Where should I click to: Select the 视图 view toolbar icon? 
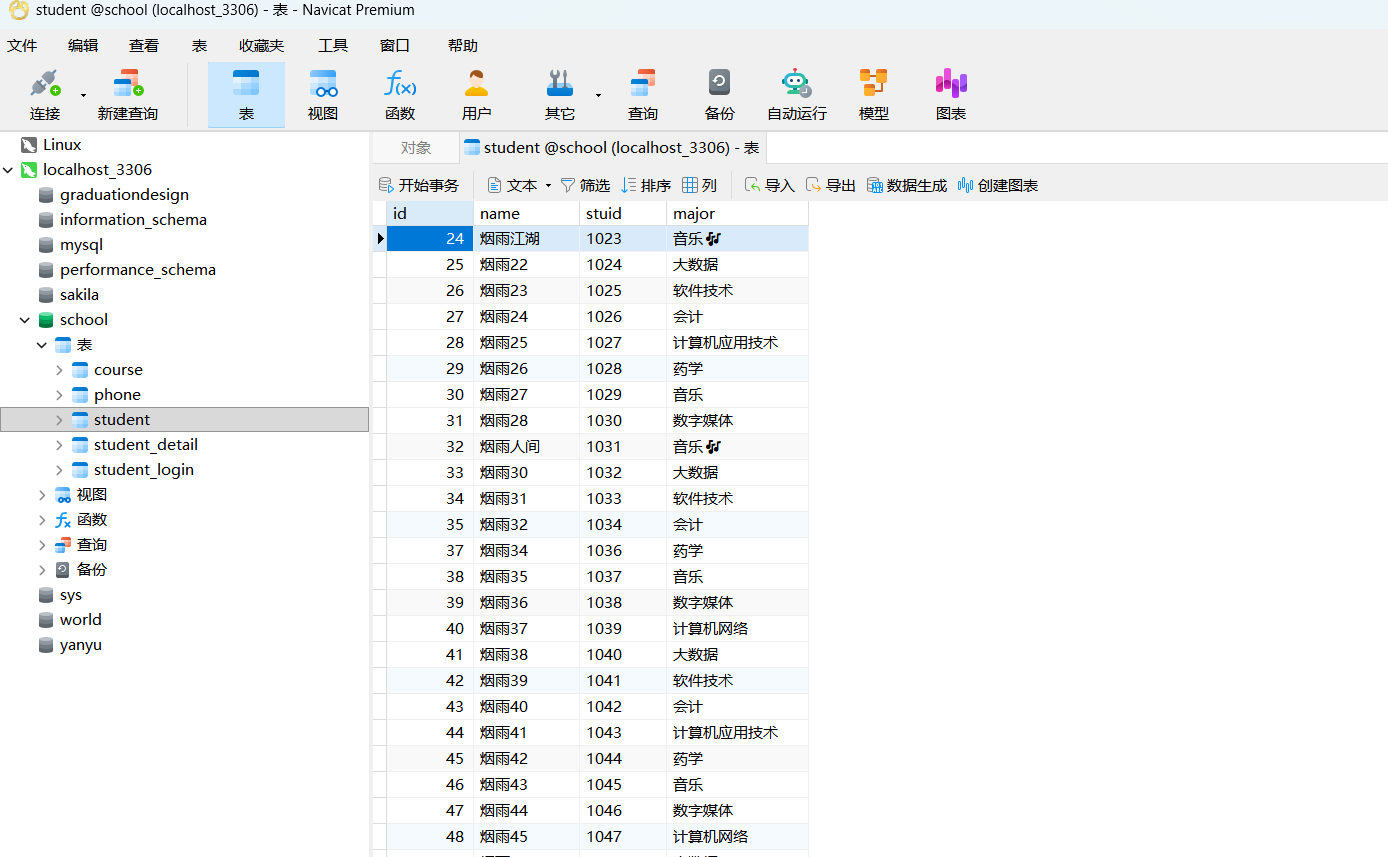tap(322, 95)
